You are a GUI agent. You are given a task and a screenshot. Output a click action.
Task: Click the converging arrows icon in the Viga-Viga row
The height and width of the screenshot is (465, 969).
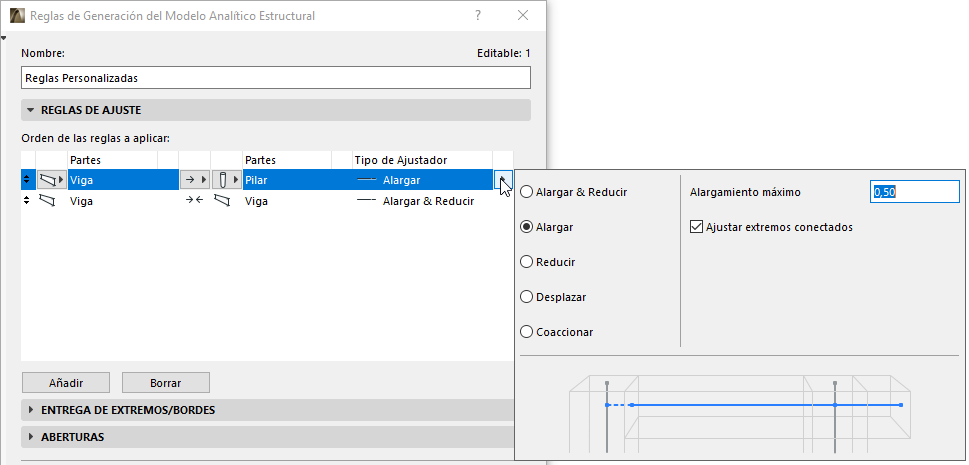[194, 201]
